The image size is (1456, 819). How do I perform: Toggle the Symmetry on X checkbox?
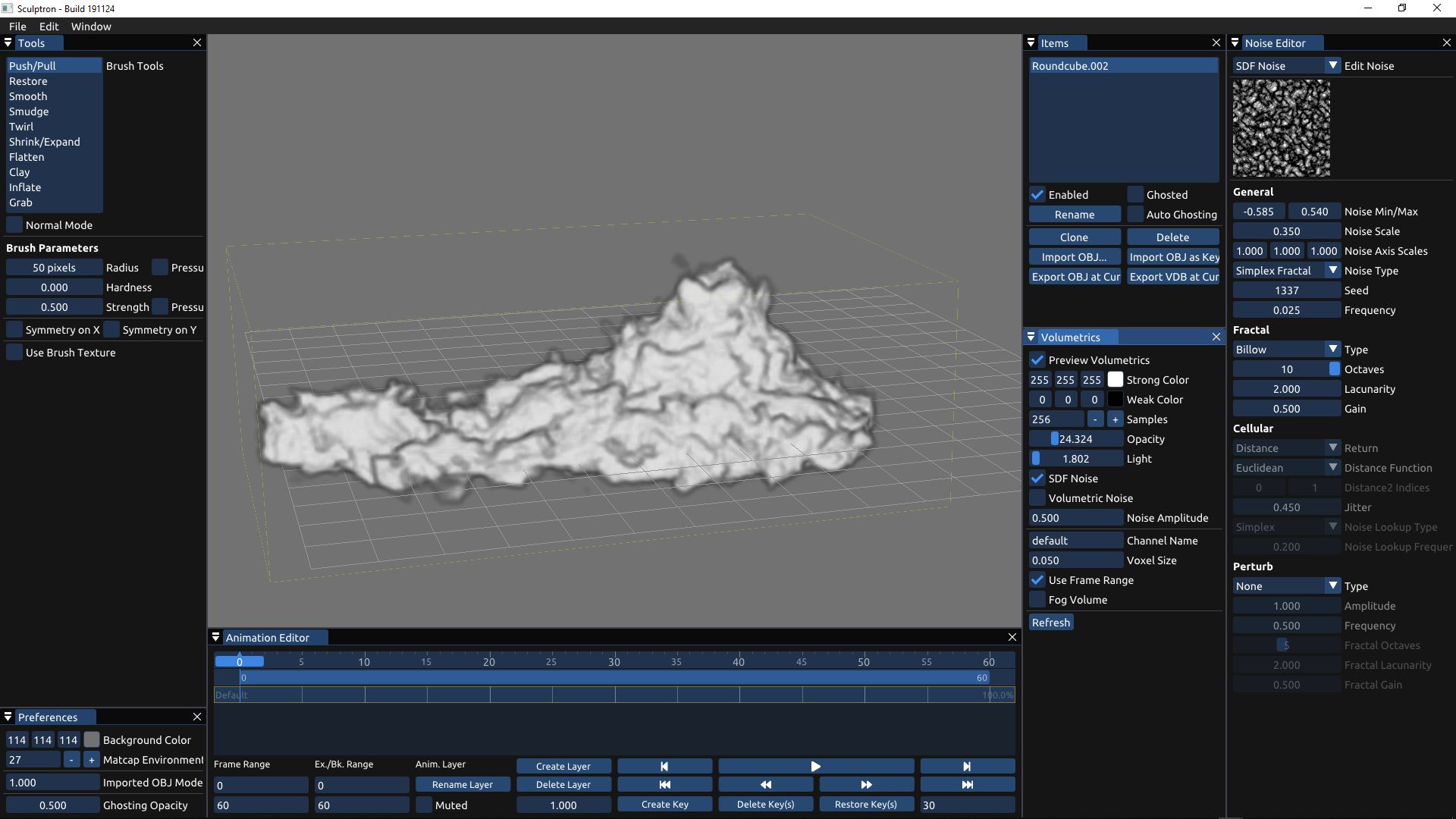point(14,330)
